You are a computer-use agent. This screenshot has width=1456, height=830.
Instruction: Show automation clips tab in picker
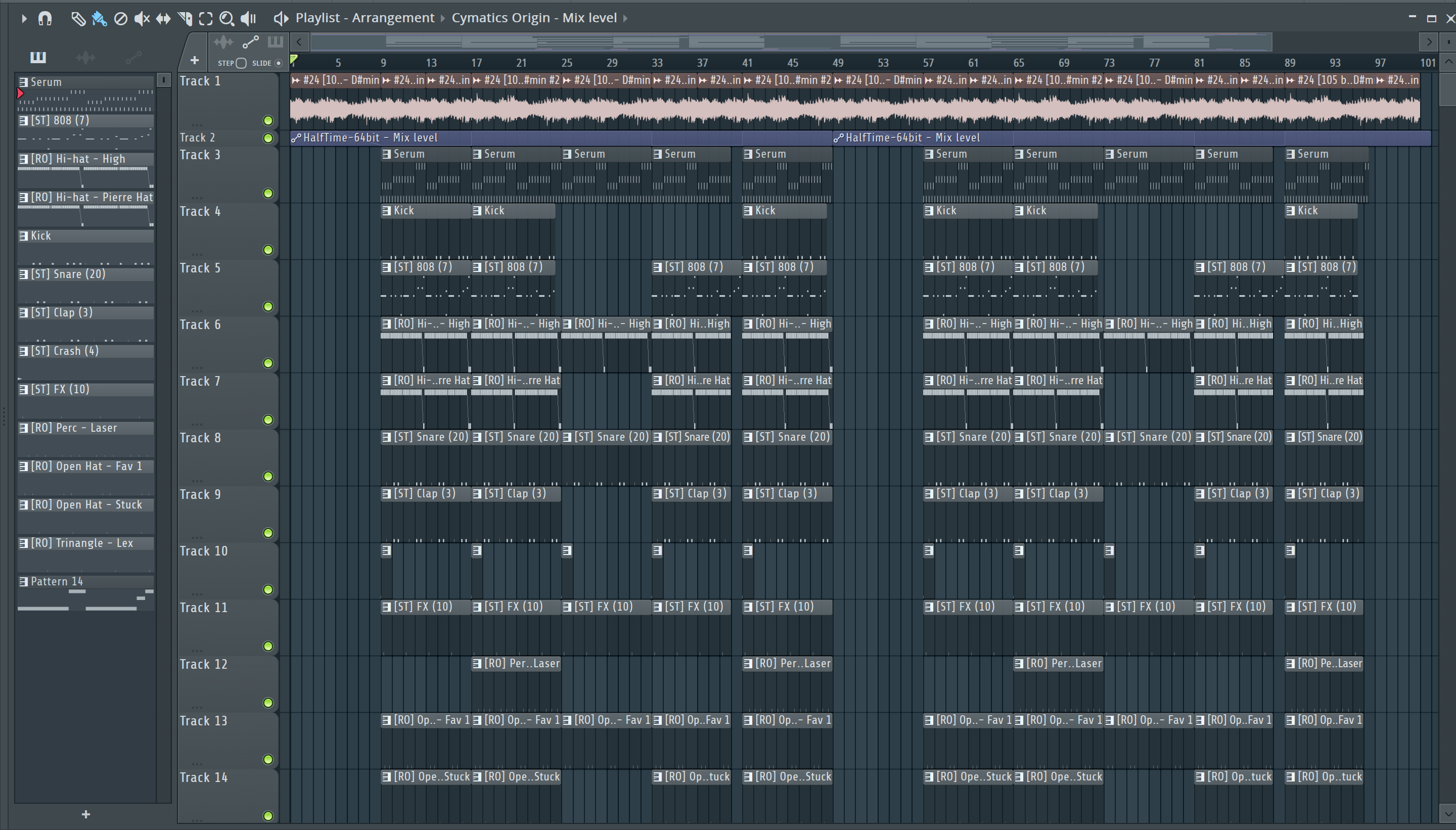pos(133,57)
